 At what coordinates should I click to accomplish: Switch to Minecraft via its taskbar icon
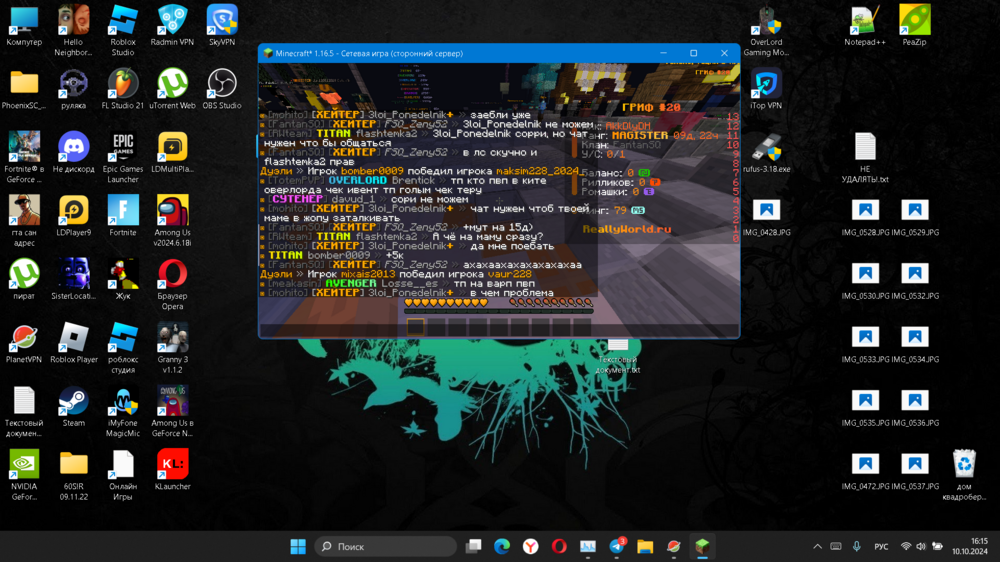tap(702, 547)
